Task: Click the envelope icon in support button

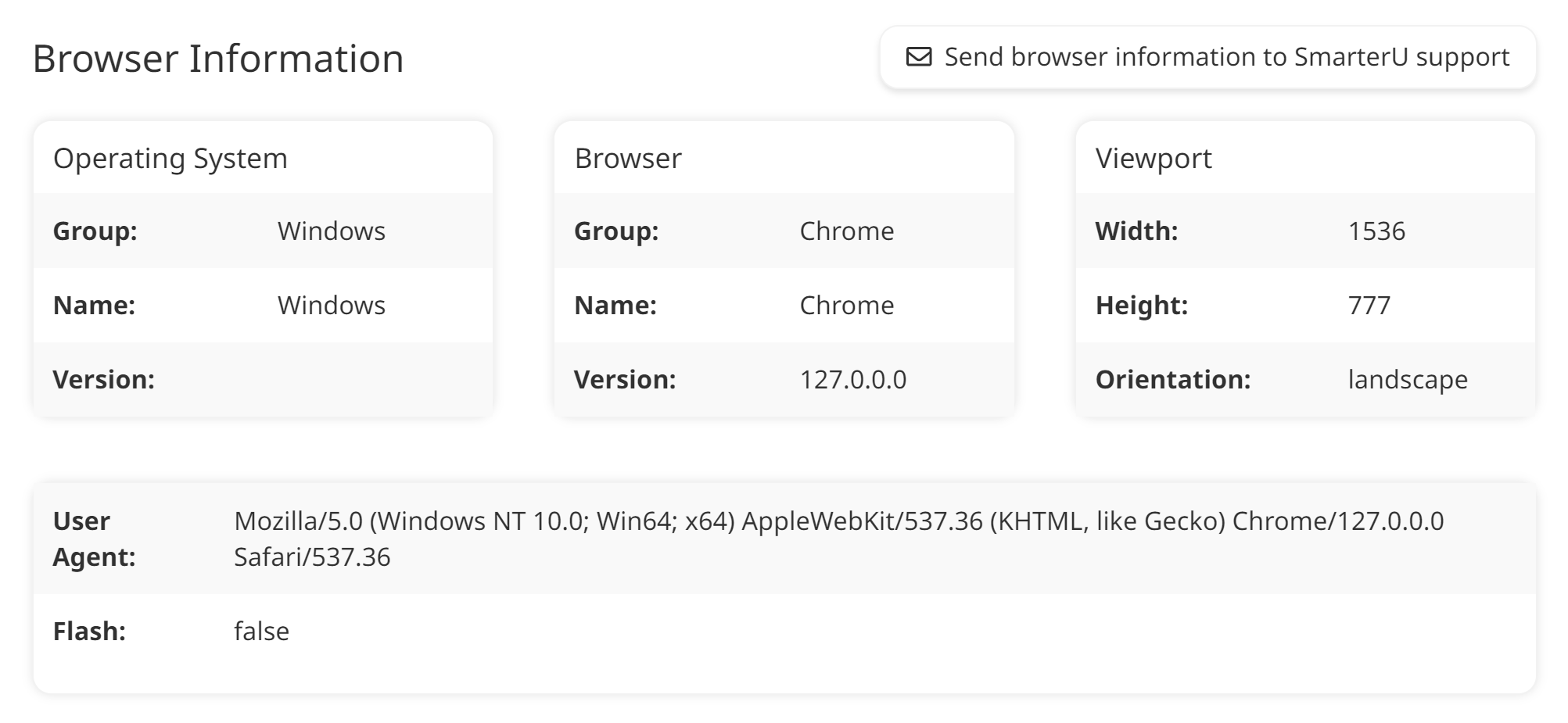Action: pyautogui.click(x=918, y=57)
